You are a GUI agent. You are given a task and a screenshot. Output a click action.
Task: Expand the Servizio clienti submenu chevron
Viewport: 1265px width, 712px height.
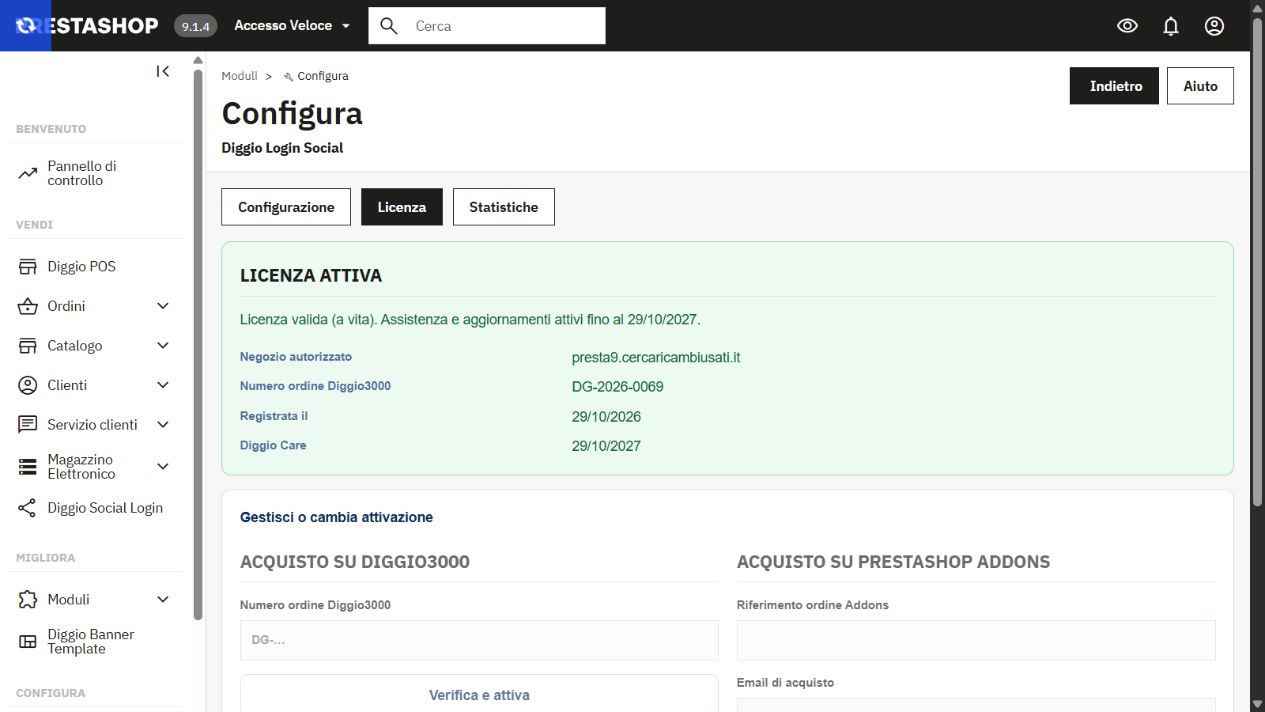164,425
